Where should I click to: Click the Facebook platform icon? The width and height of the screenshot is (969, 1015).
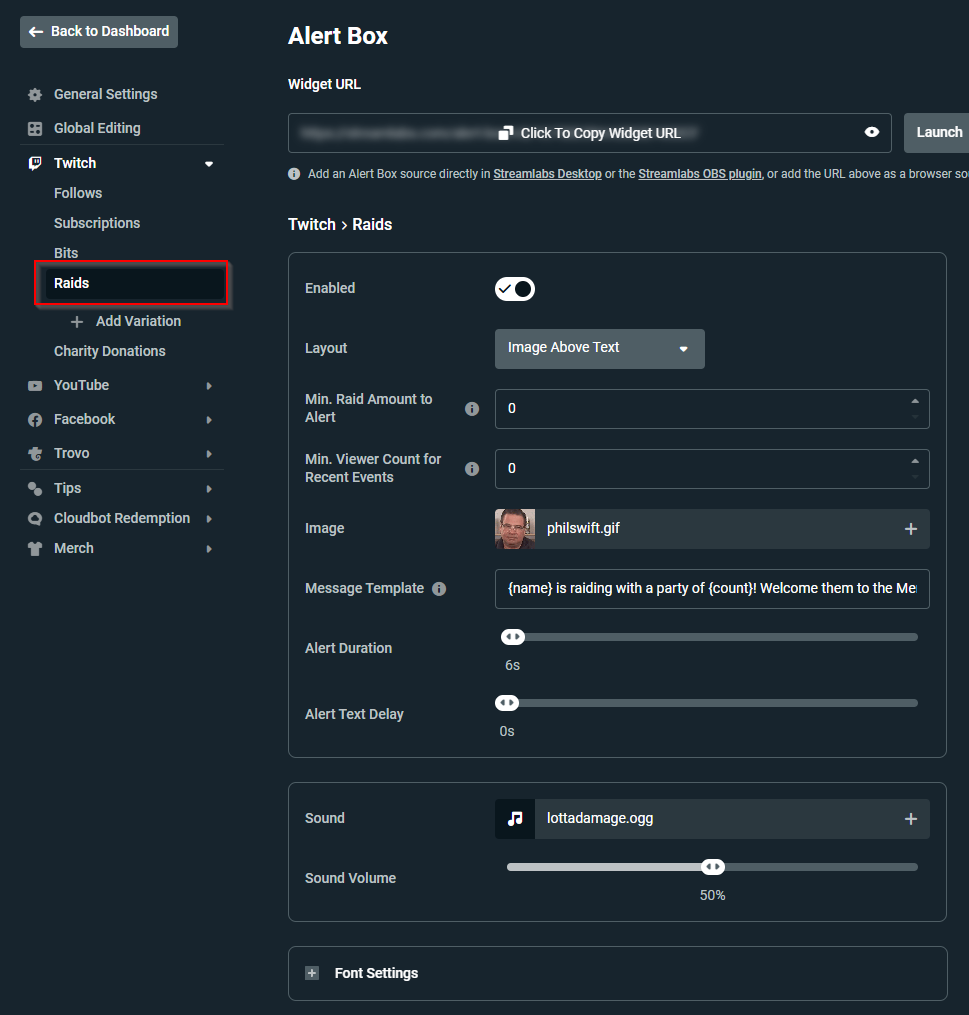click(x=34, y=419)
